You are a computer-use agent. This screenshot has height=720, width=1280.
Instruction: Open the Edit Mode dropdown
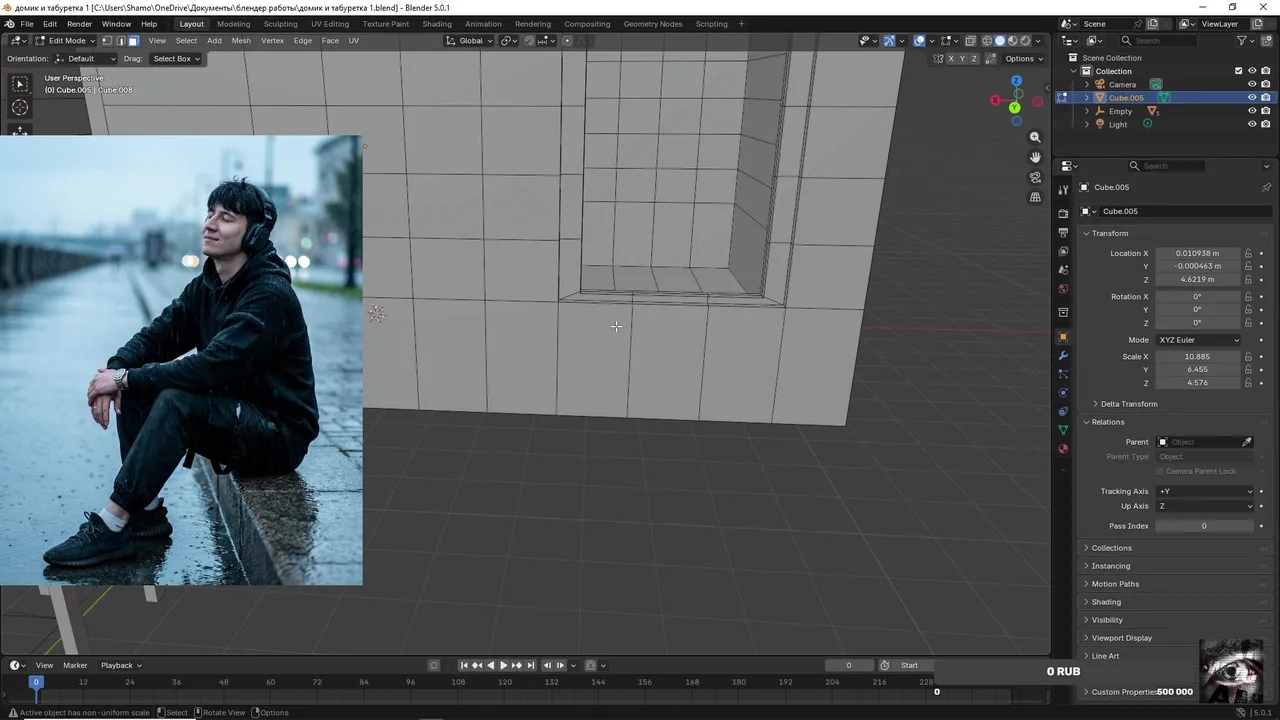pyautogui.click(x=65, y=41)
